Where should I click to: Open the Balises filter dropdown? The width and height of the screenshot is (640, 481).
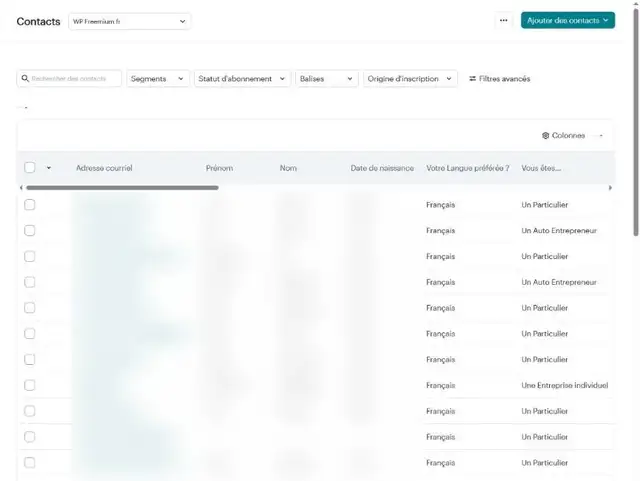click(327, 78)
